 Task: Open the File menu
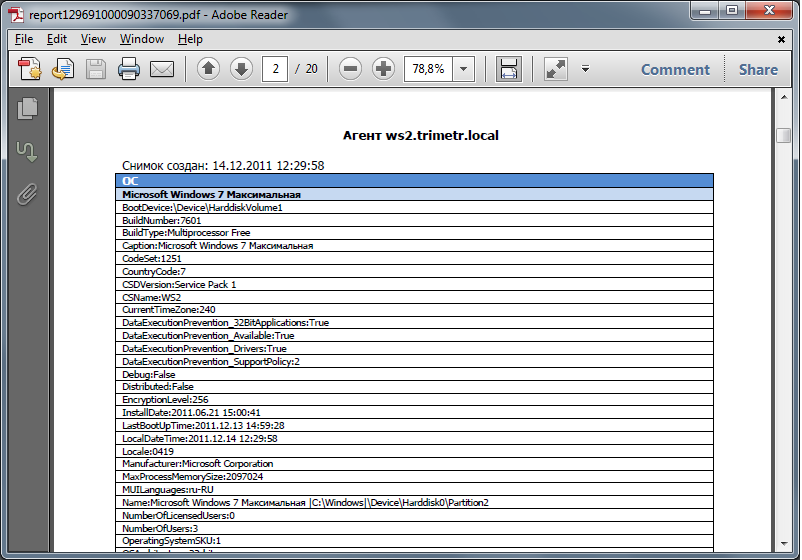24,39
